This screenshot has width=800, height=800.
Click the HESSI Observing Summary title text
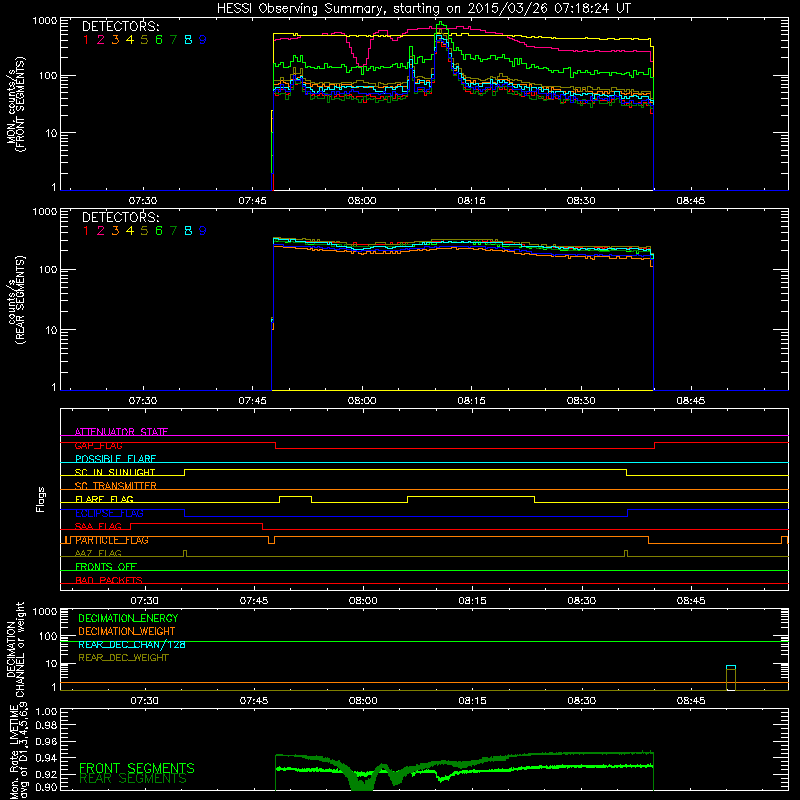click(423, 9)
